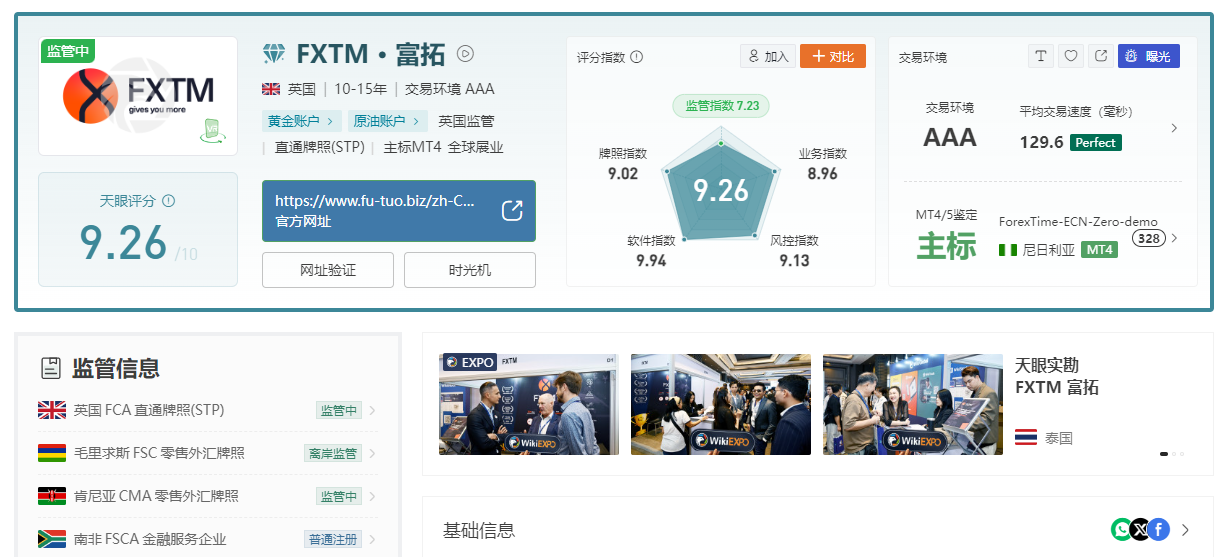Click the Facebook icon in 基础信息
Viewport: 1226px width, 557px height.
pos(1159,529)
